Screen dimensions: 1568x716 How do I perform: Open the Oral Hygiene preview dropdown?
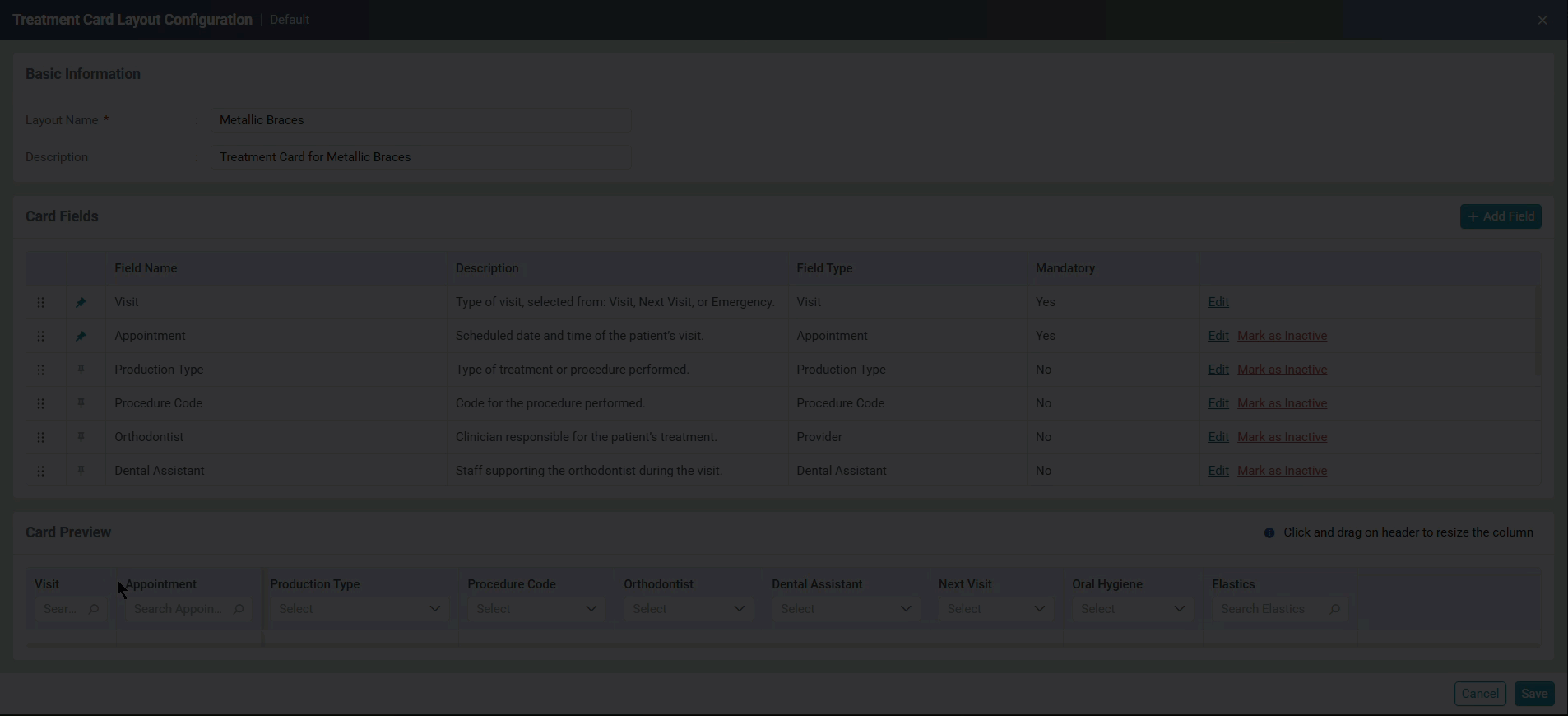[1133, 609]
